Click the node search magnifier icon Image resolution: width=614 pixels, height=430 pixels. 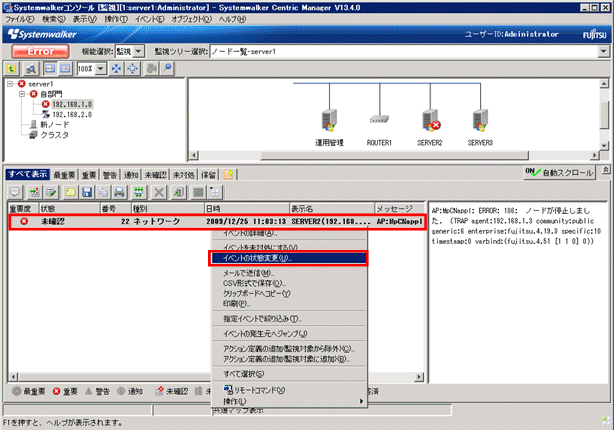click(x=31, y=69)
